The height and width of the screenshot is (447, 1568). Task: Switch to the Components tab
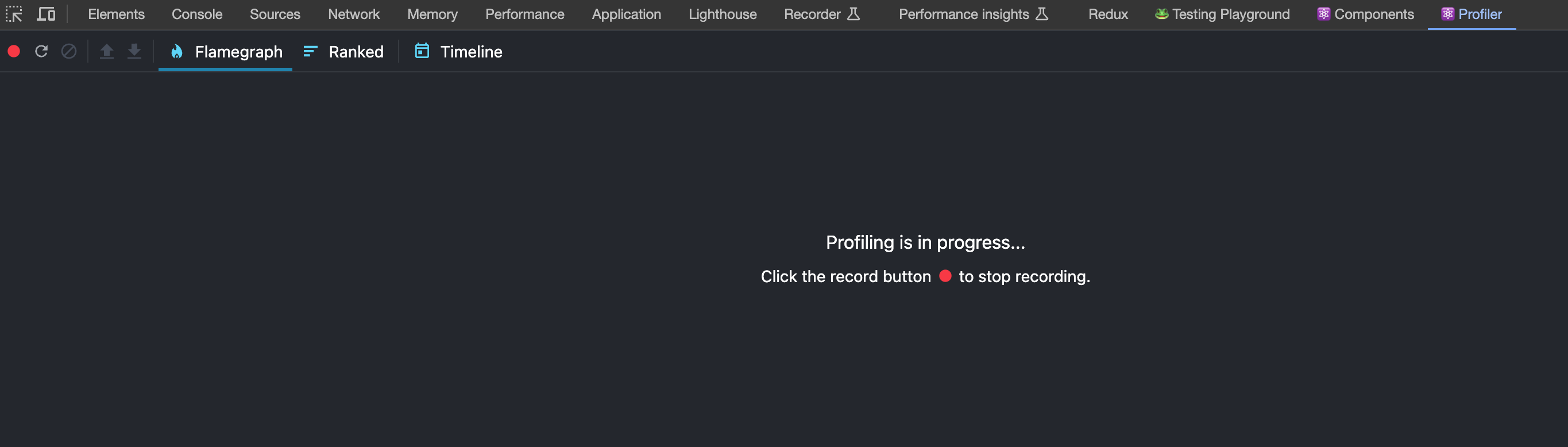click(x=1365, y=14)
